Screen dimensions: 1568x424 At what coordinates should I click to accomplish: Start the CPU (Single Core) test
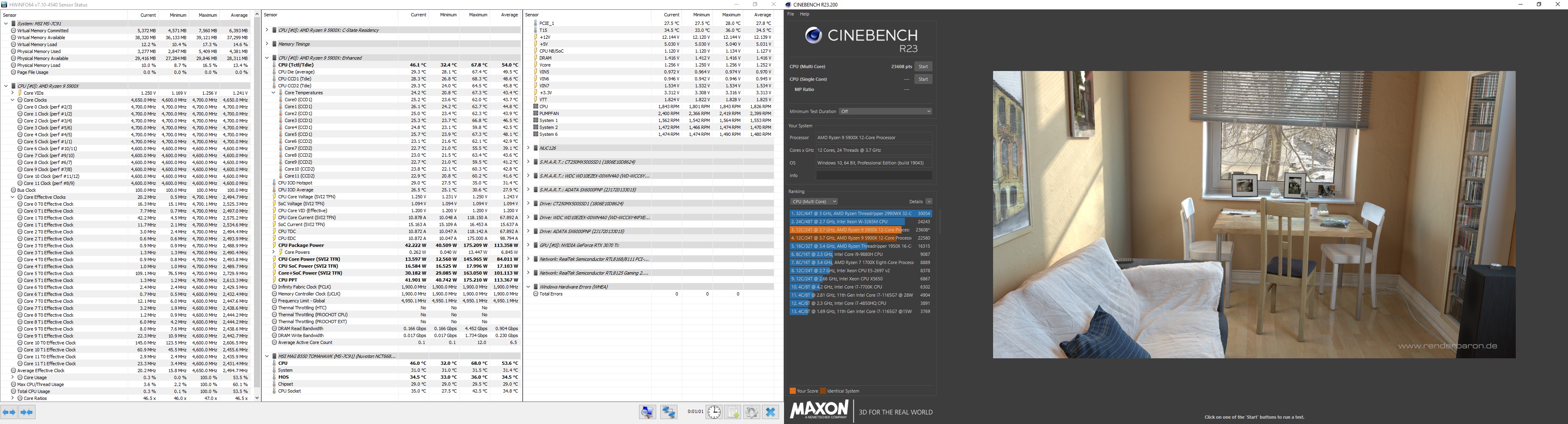coord(923,79)
